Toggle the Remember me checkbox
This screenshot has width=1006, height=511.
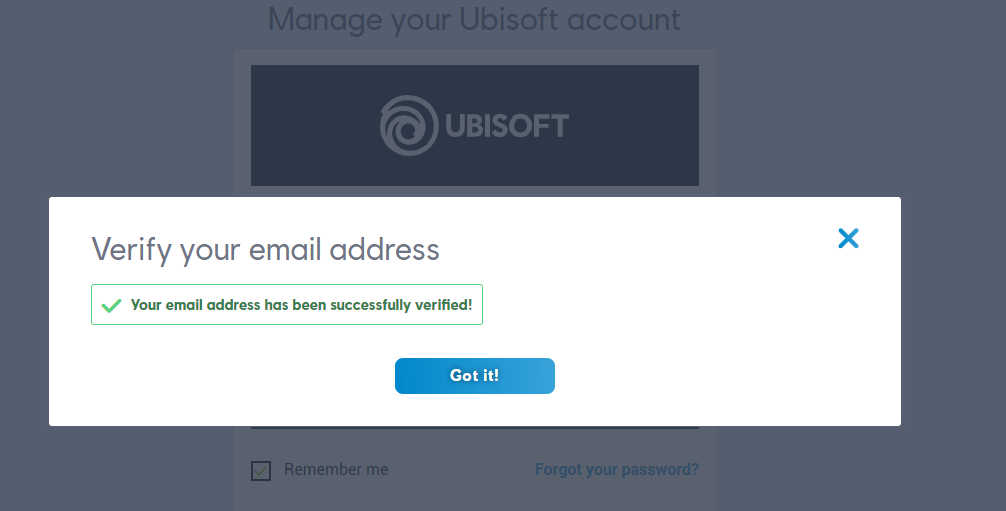click(260, 471)
